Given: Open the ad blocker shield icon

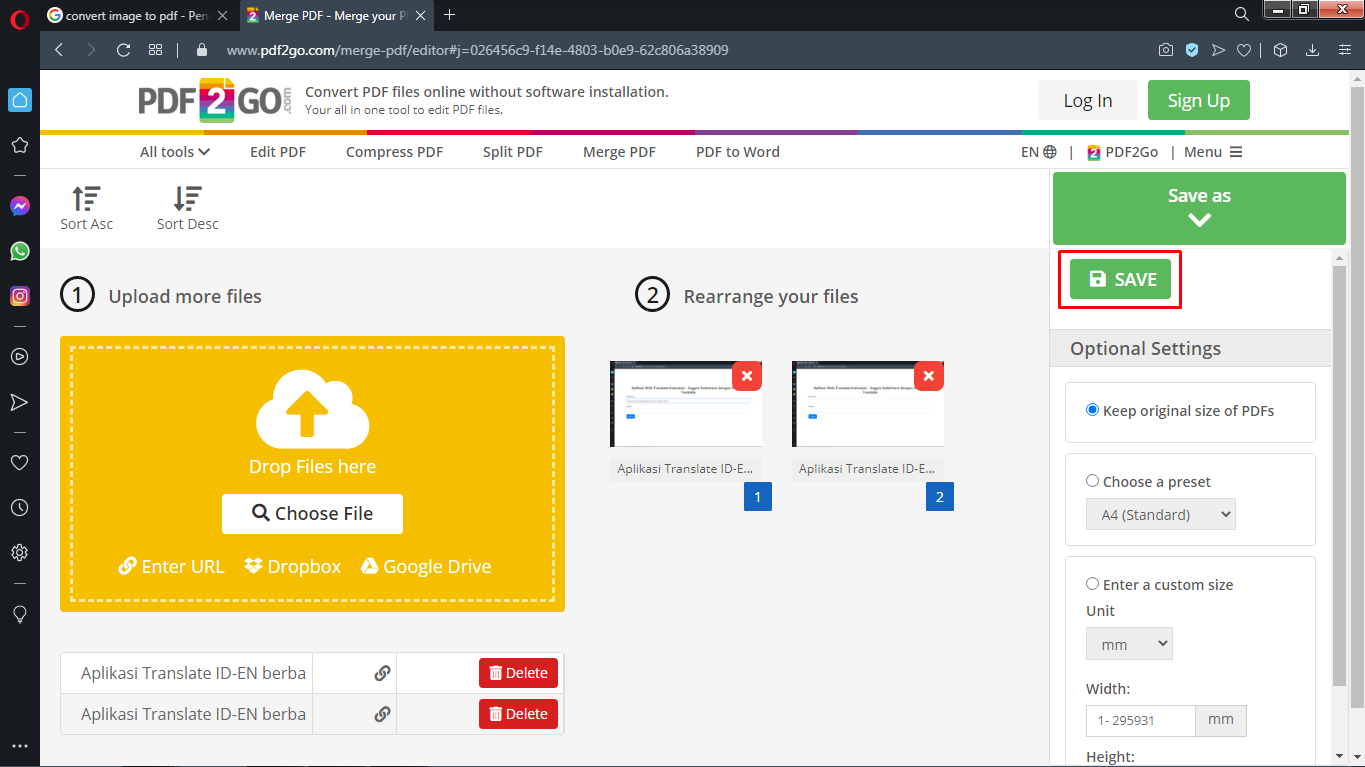Looking at the screenshot, I should click(x=1192, y=50).
